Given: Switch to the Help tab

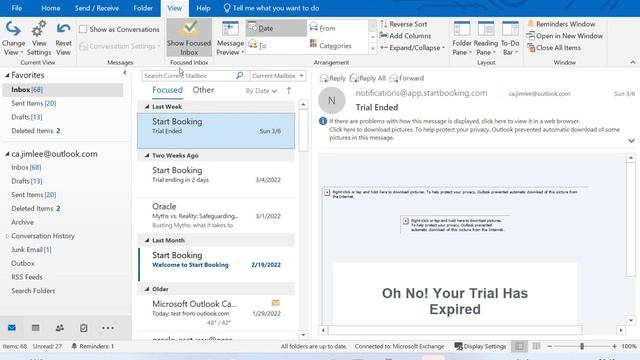Looking at the screenshot, I should coord(203,8).
